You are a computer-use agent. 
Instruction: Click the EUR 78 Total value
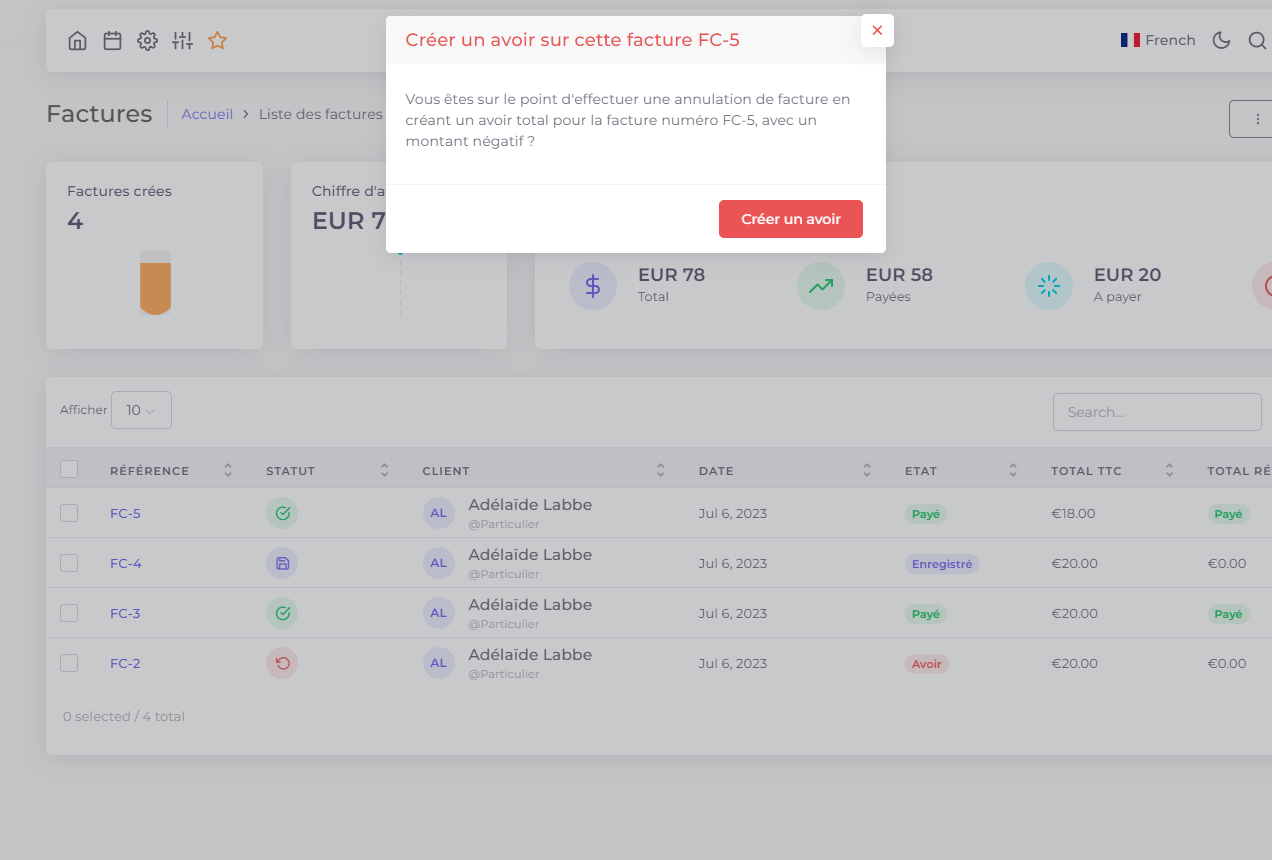[671, 275]
